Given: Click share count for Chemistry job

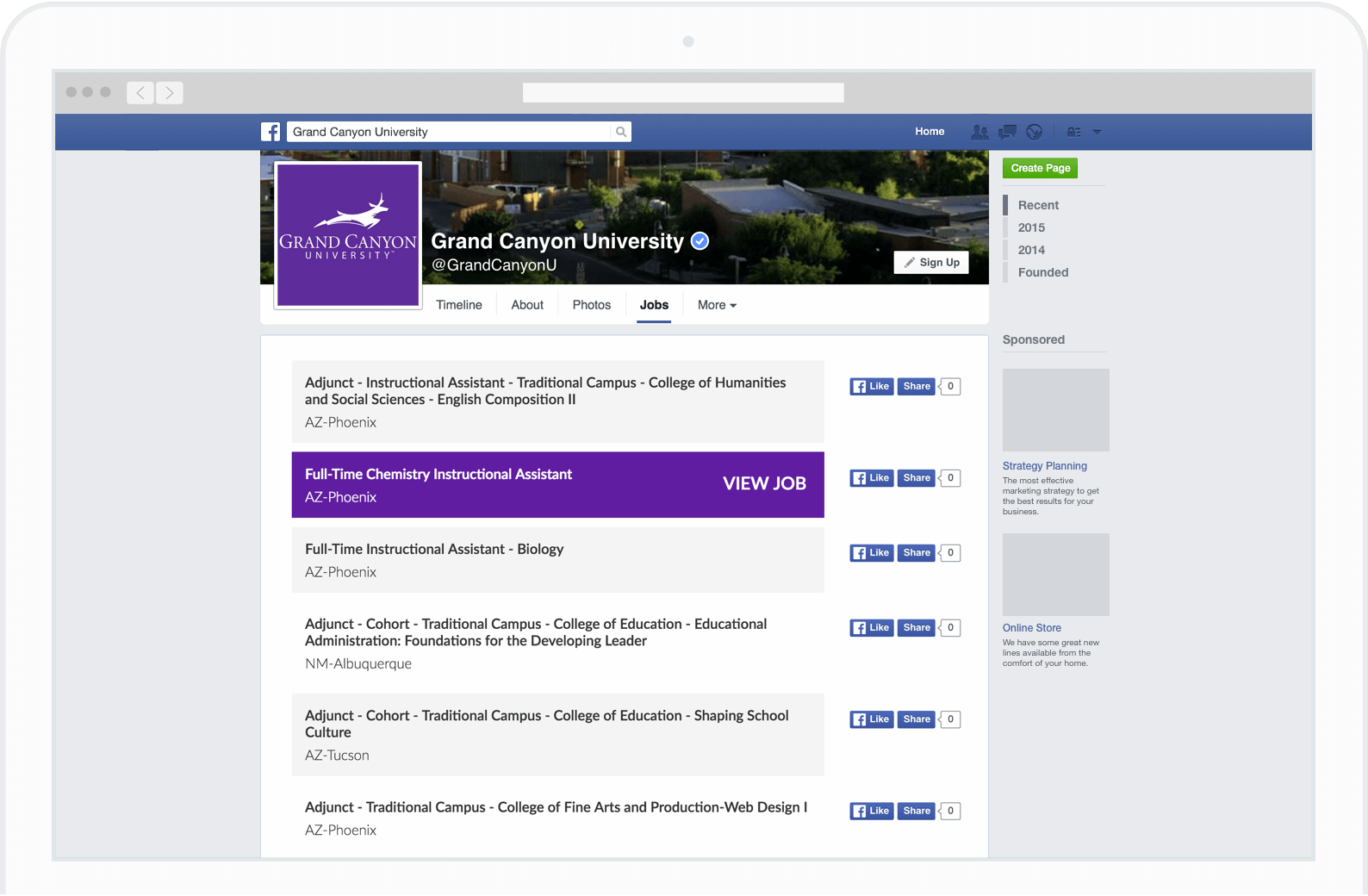Looking at the screenshot, I should tap(950, 478).
